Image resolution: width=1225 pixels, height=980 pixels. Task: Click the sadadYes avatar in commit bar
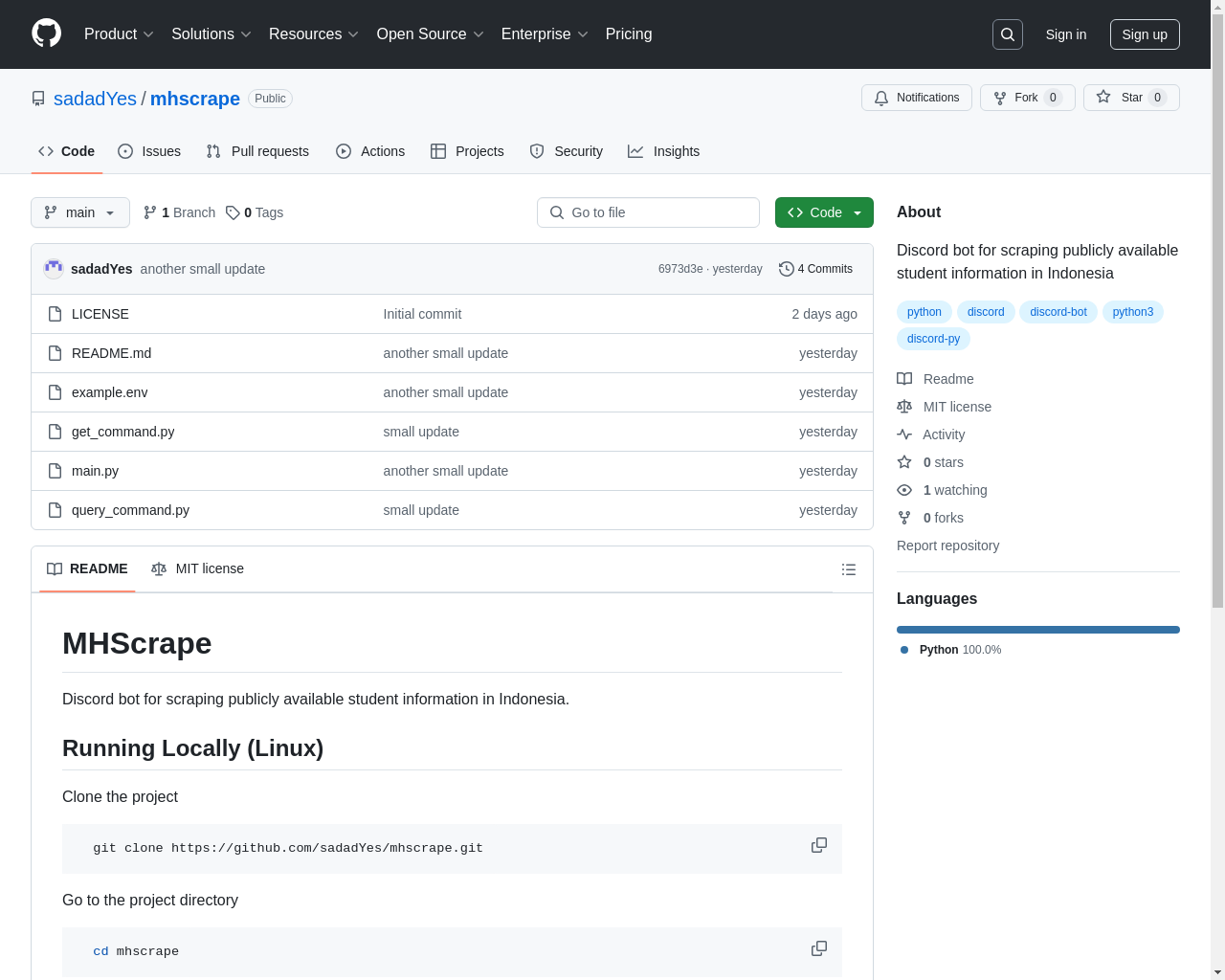[54, 269]
